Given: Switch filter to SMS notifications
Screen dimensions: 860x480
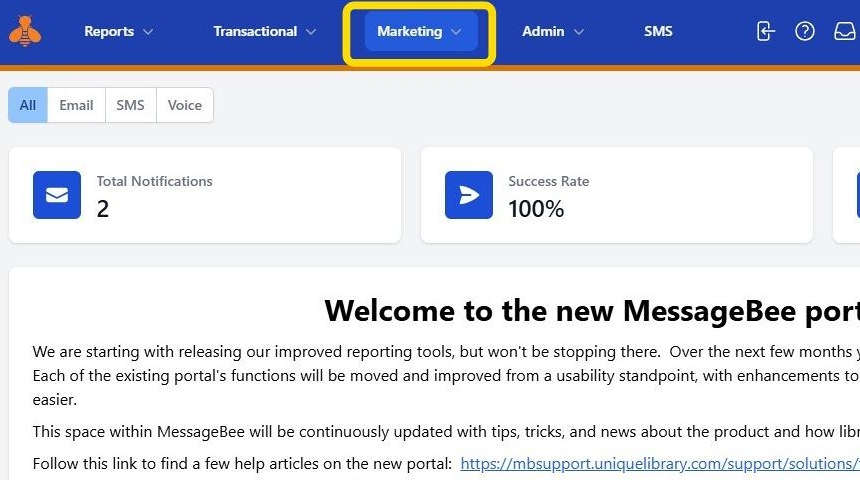Looking at the screenshot, I should [130, 105].
